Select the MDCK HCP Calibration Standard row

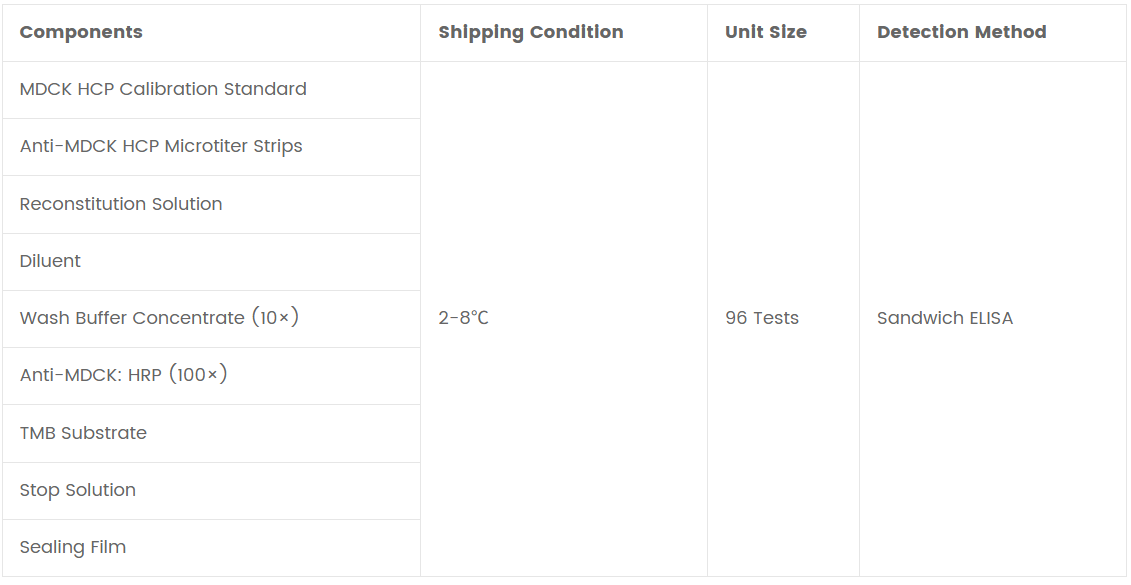163,89
